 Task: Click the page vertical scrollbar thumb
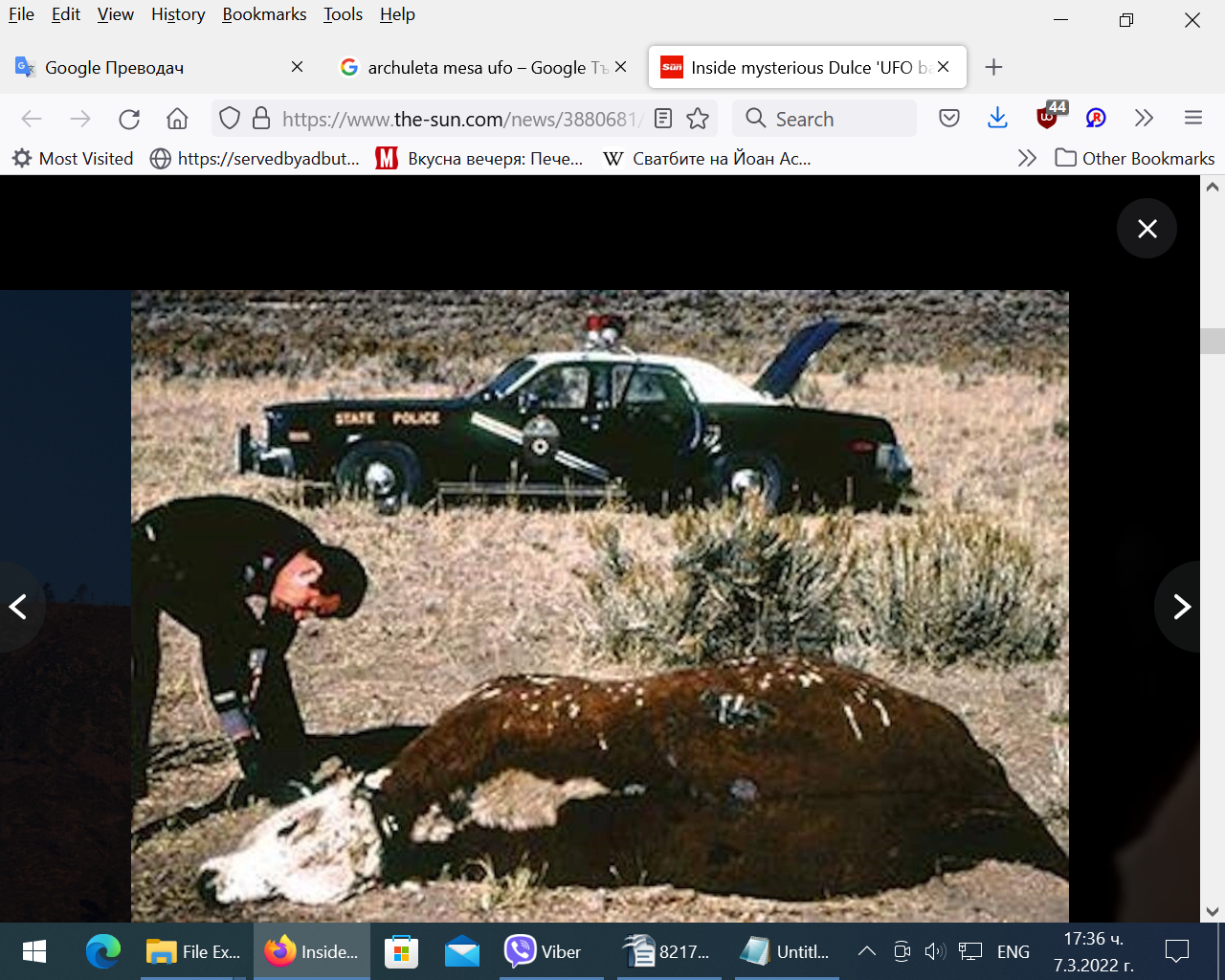(1213, 342)
